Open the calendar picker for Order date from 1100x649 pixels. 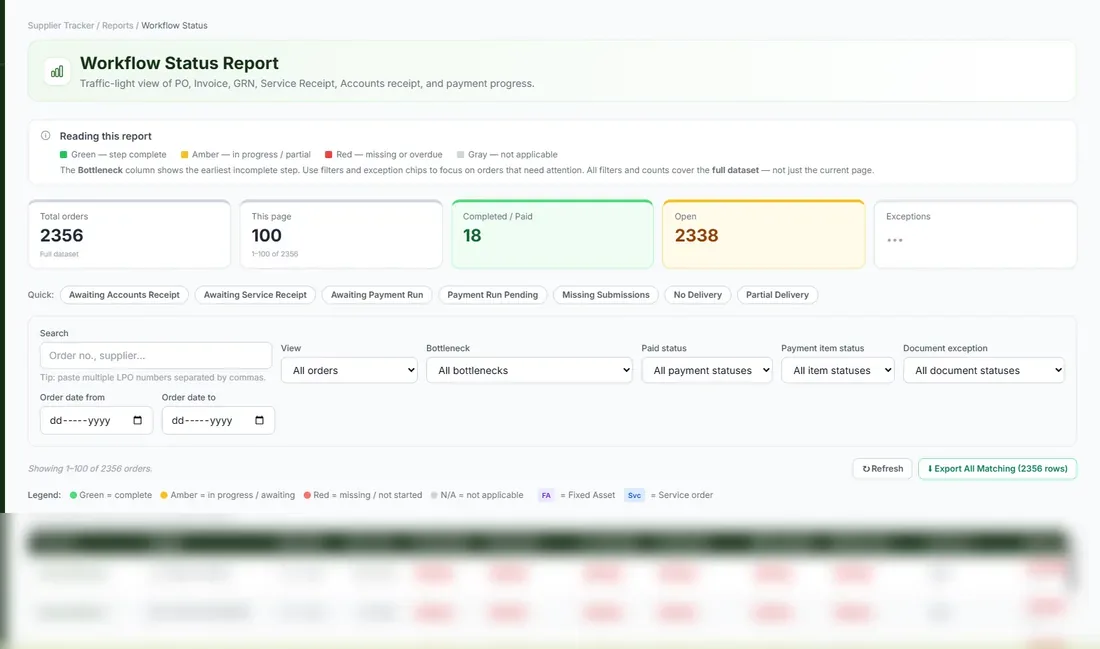(138, 420)
